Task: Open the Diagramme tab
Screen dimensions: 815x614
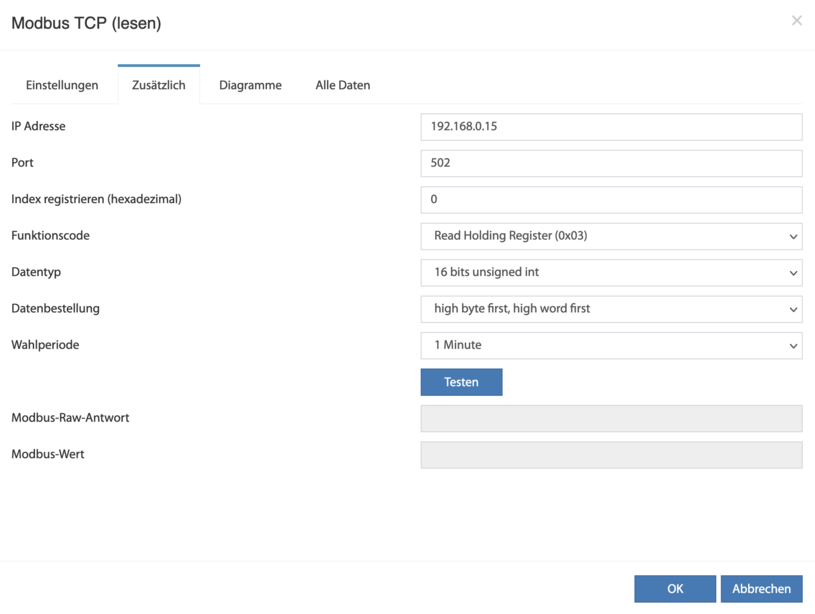Action: pyautogui.click(x=250, y=85)
